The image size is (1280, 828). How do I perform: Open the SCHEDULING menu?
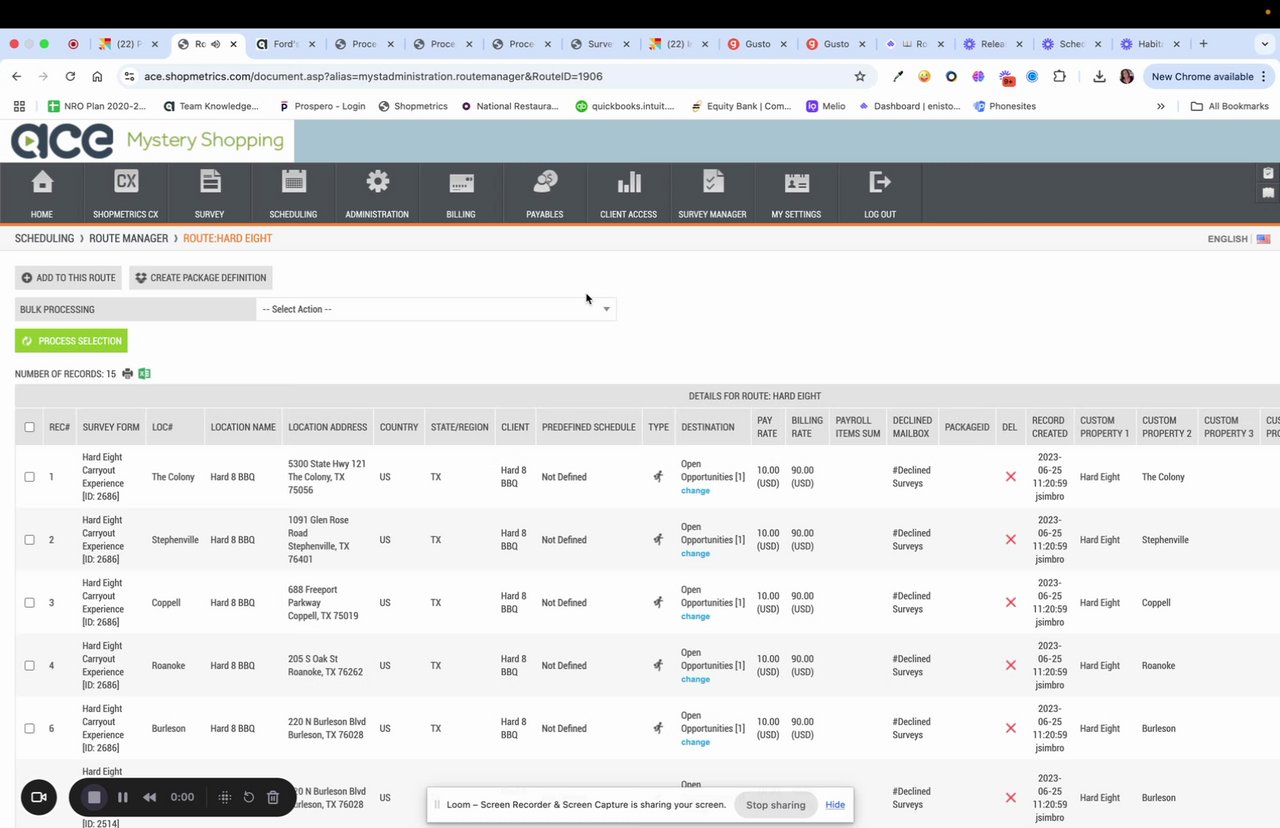pos(293,194)
